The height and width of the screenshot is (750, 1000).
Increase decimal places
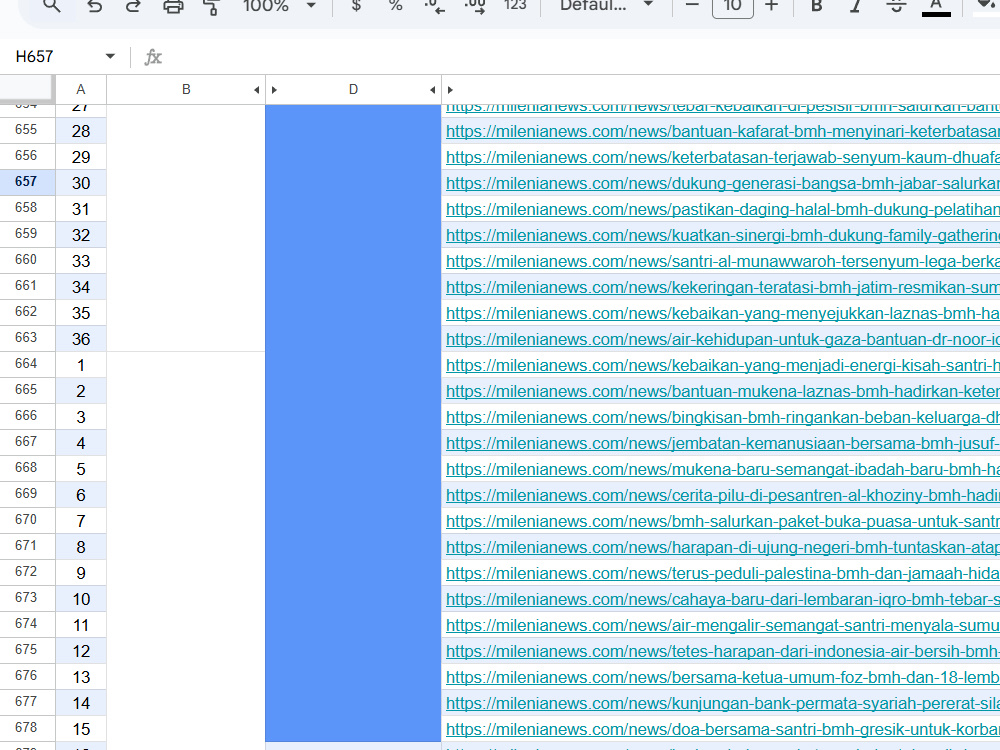475,6
